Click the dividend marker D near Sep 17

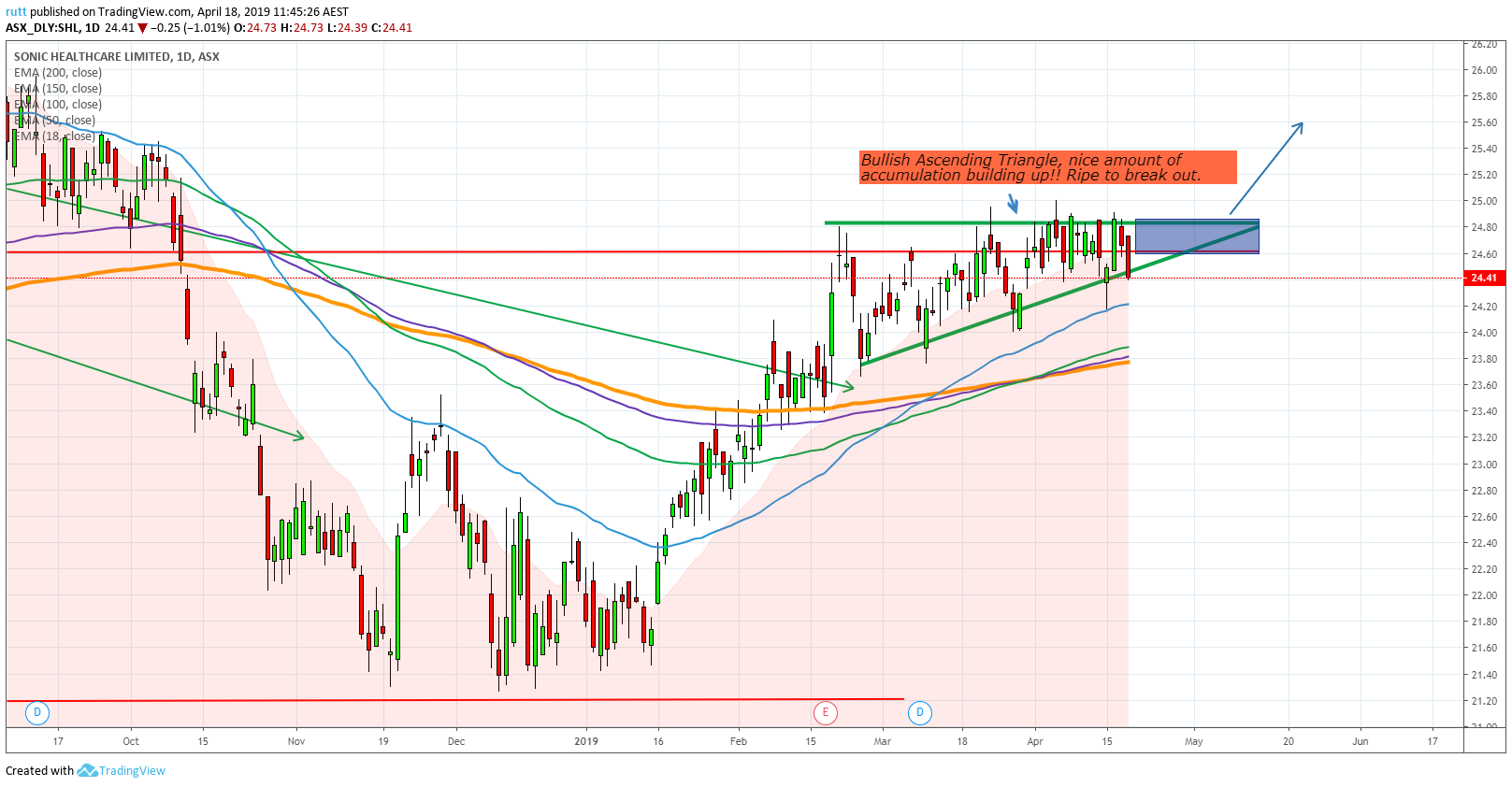pos(37,712)
